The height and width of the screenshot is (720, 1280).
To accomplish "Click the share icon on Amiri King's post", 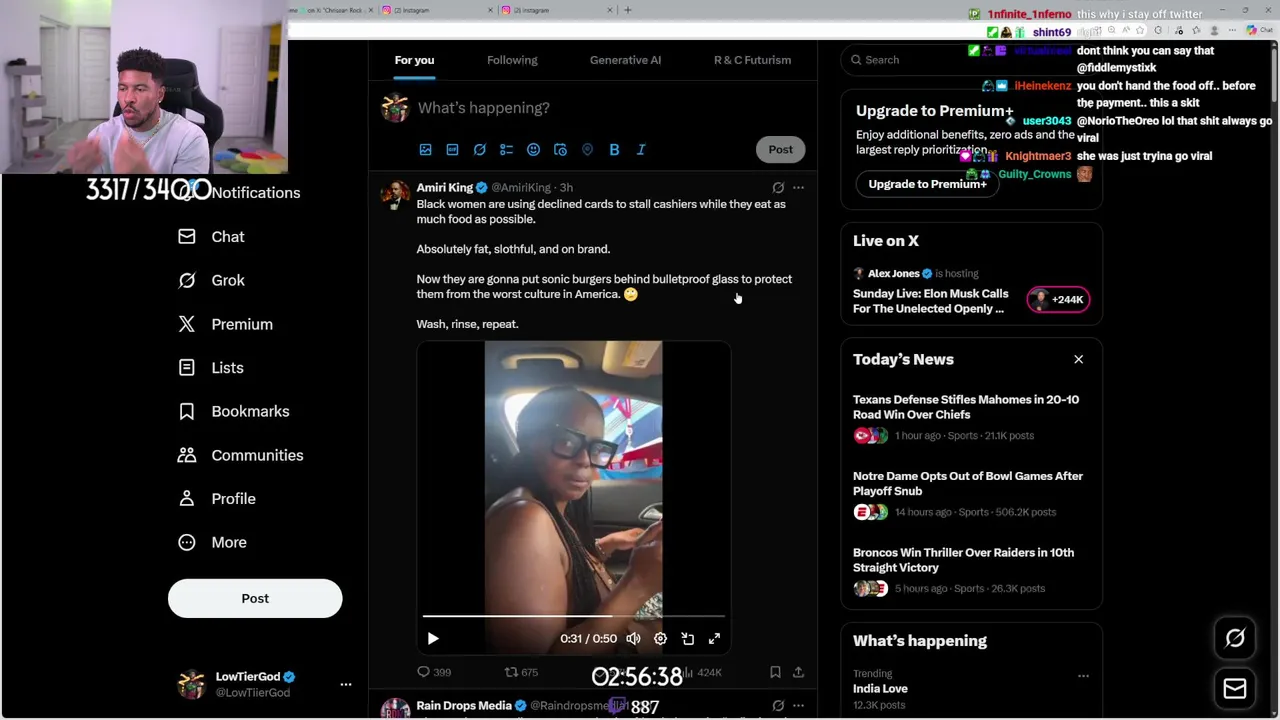I will coord(798,672).
